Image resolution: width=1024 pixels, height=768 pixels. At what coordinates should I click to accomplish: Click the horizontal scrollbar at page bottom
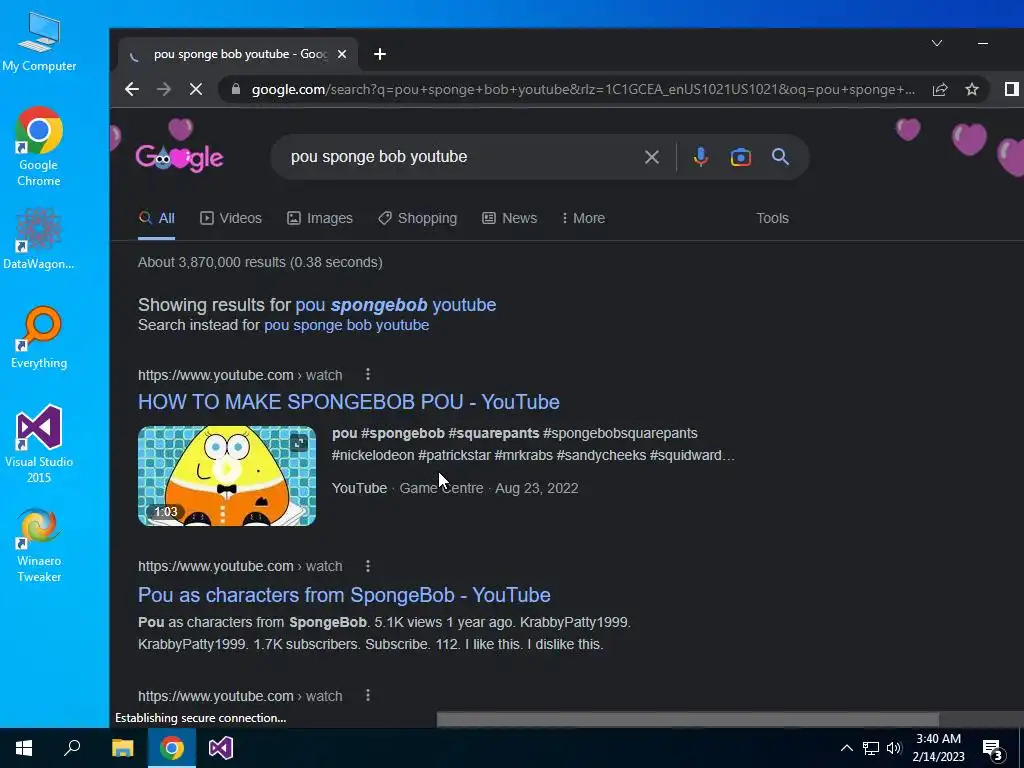coord(687,720)
